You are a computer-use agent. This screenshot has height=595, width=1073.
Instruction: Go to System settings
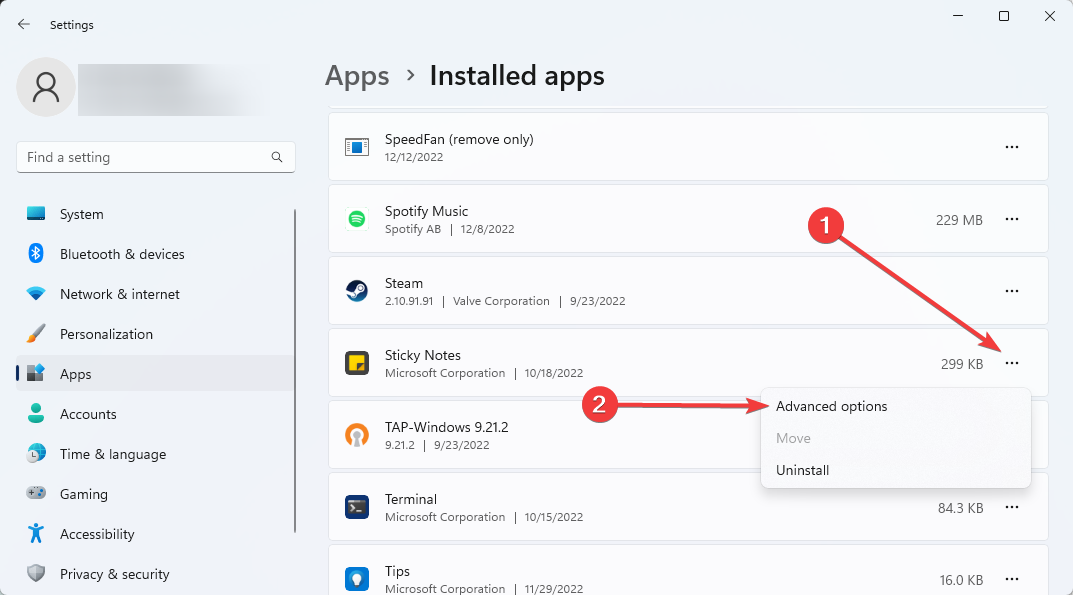pyautogui.click(x=155, y=214)
